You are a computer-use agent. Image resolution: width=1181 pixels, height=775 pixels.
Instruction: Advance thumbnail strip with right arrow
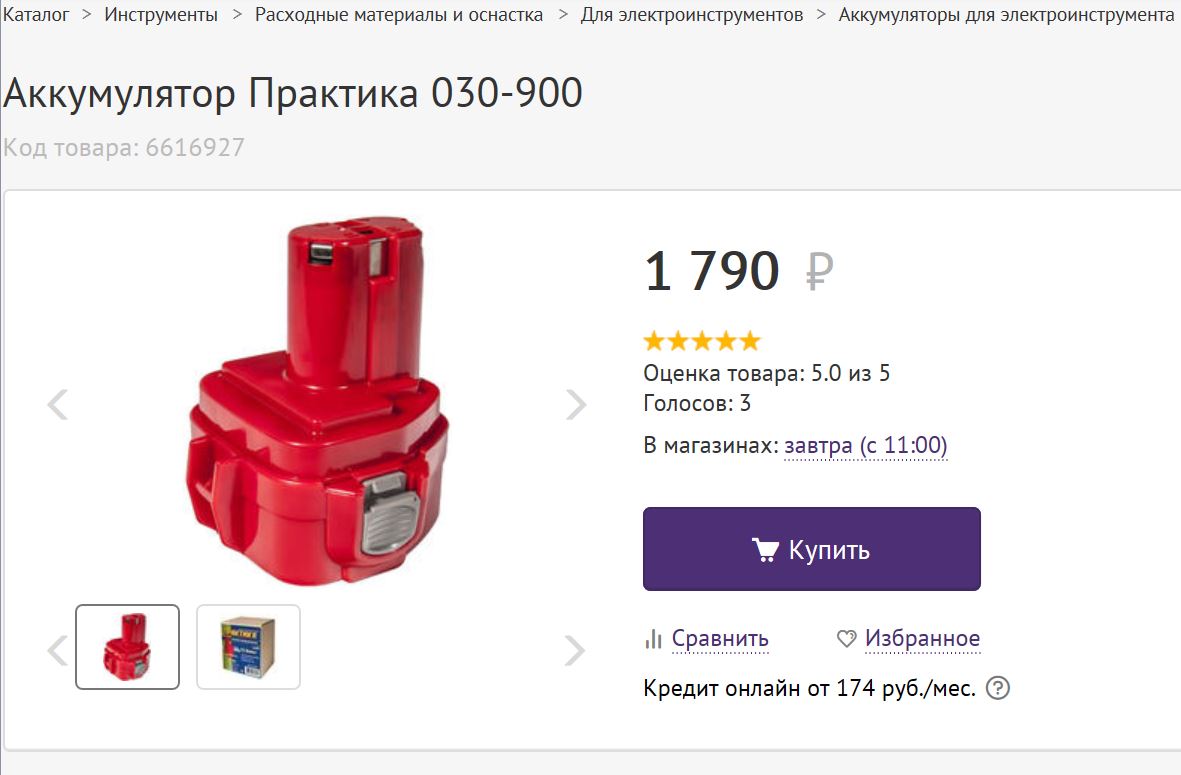click(x=575, y=650)
